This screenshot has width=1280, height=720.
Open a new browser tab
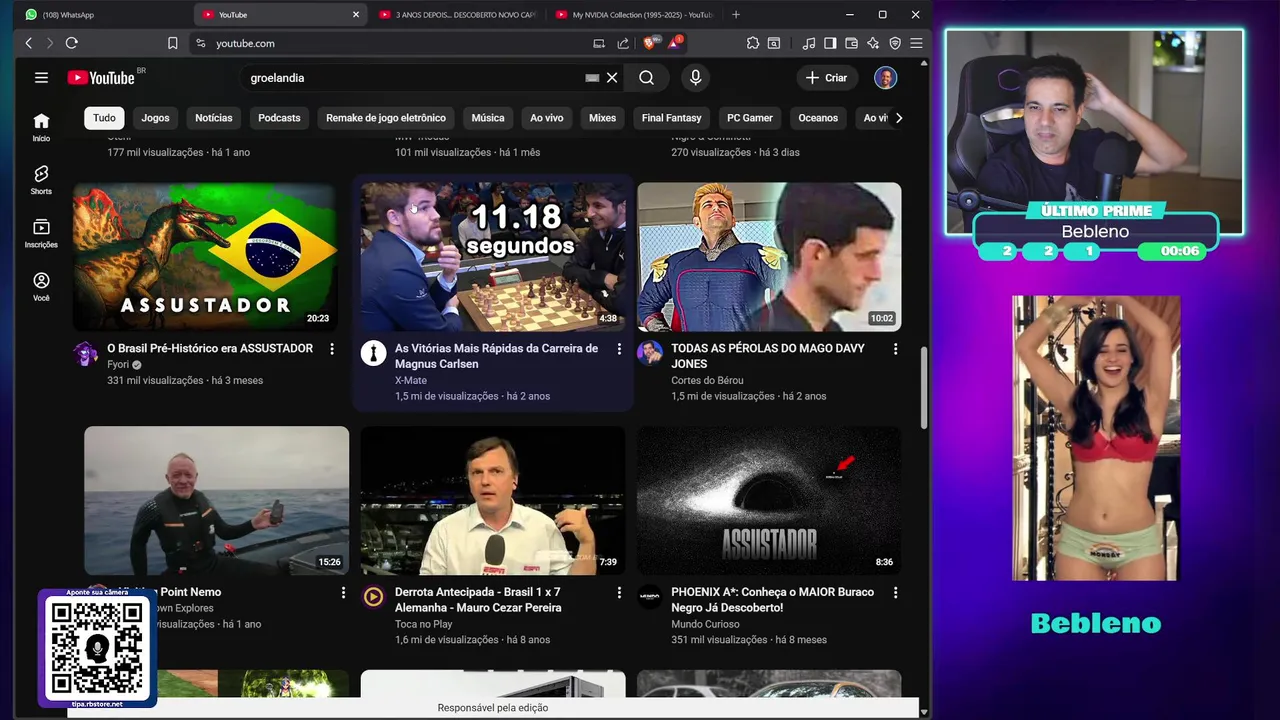click(736, 15)
